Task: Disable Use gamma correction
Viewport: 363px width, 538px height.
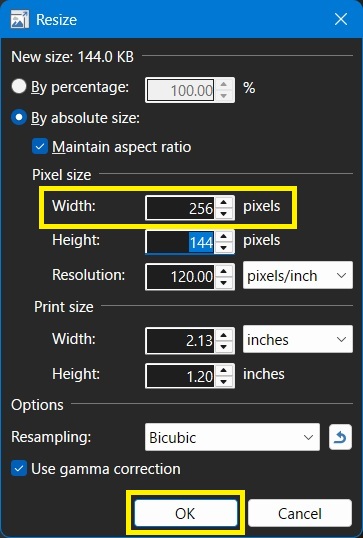Action: pos(19,469)
